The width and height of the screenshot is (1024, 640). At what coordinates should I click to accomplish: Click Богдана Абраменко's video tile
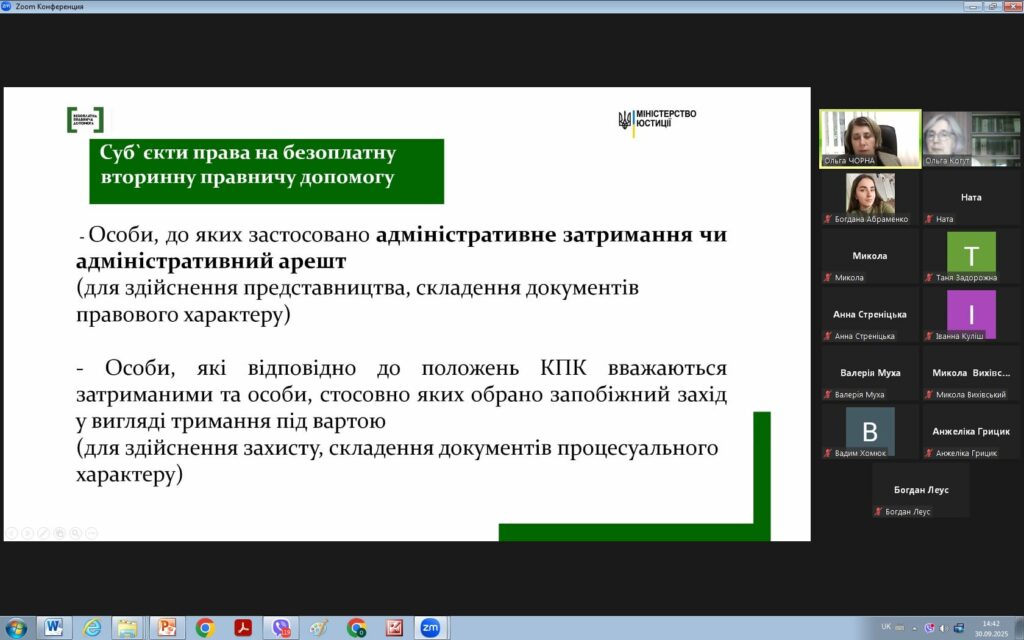click(870, 197)
